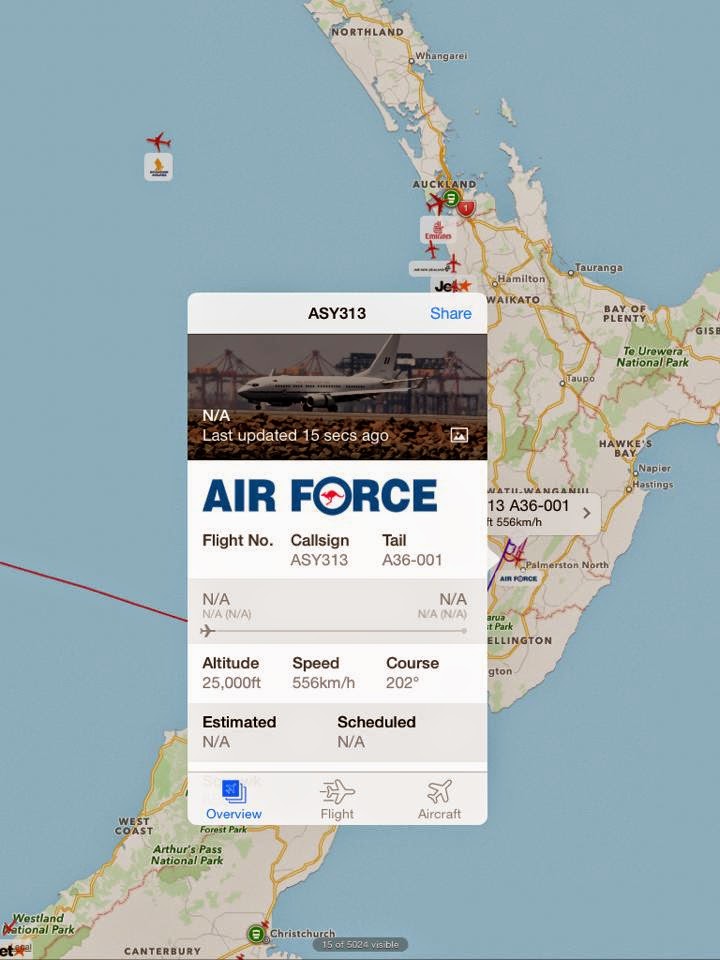This screenshot has height=960, width=720.
Task: Switch to the Aircraft tab
Action: pyautogui.click(x=439, y=800)
